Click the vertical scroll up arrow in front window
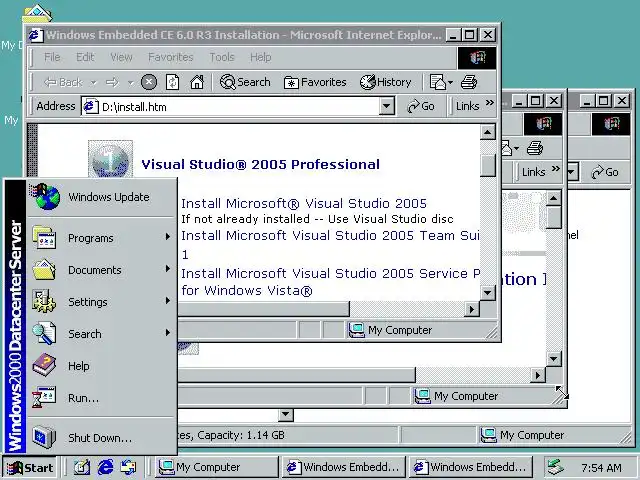Image resolution: width=640 pixels, height=480 pixels. coord(488,132)
